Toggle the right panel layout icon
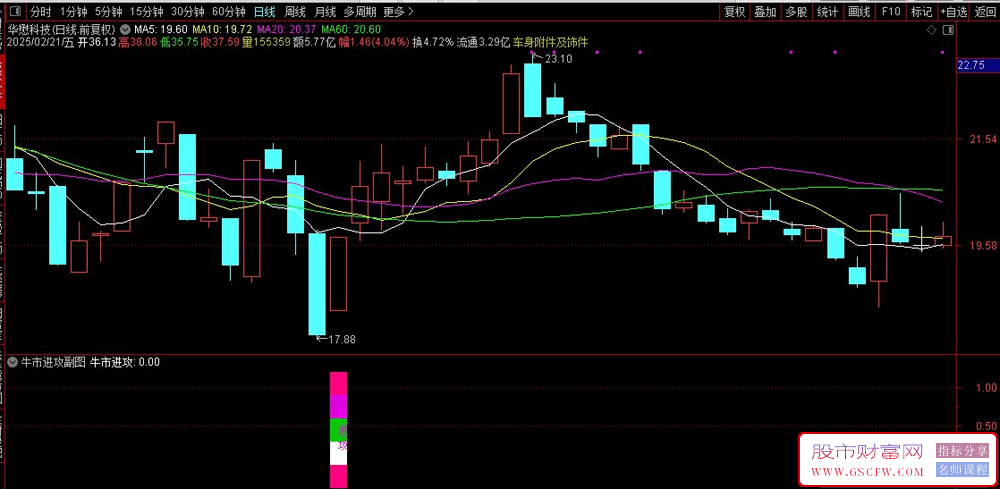Image resolution: width=1000 pixels, height=489 pixels. pyautogui.click(x=948, y=29)
